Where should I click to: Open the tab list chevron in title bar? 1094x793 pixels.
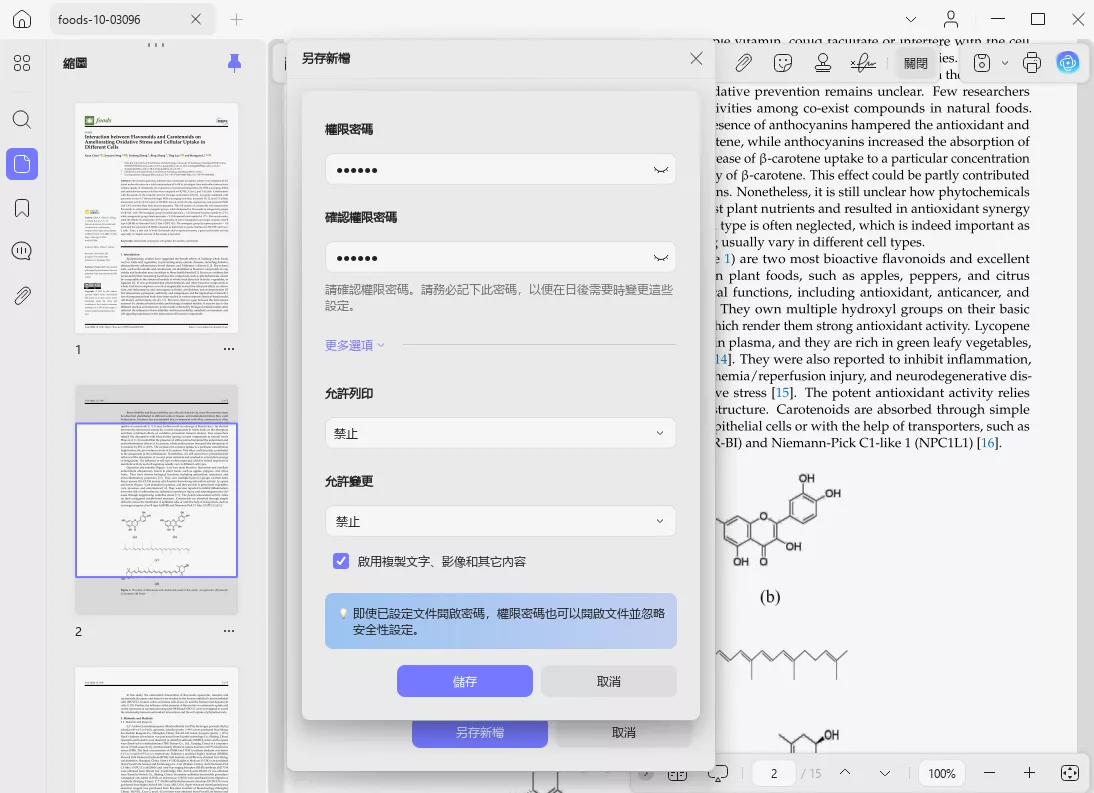[x=911, y=20]
